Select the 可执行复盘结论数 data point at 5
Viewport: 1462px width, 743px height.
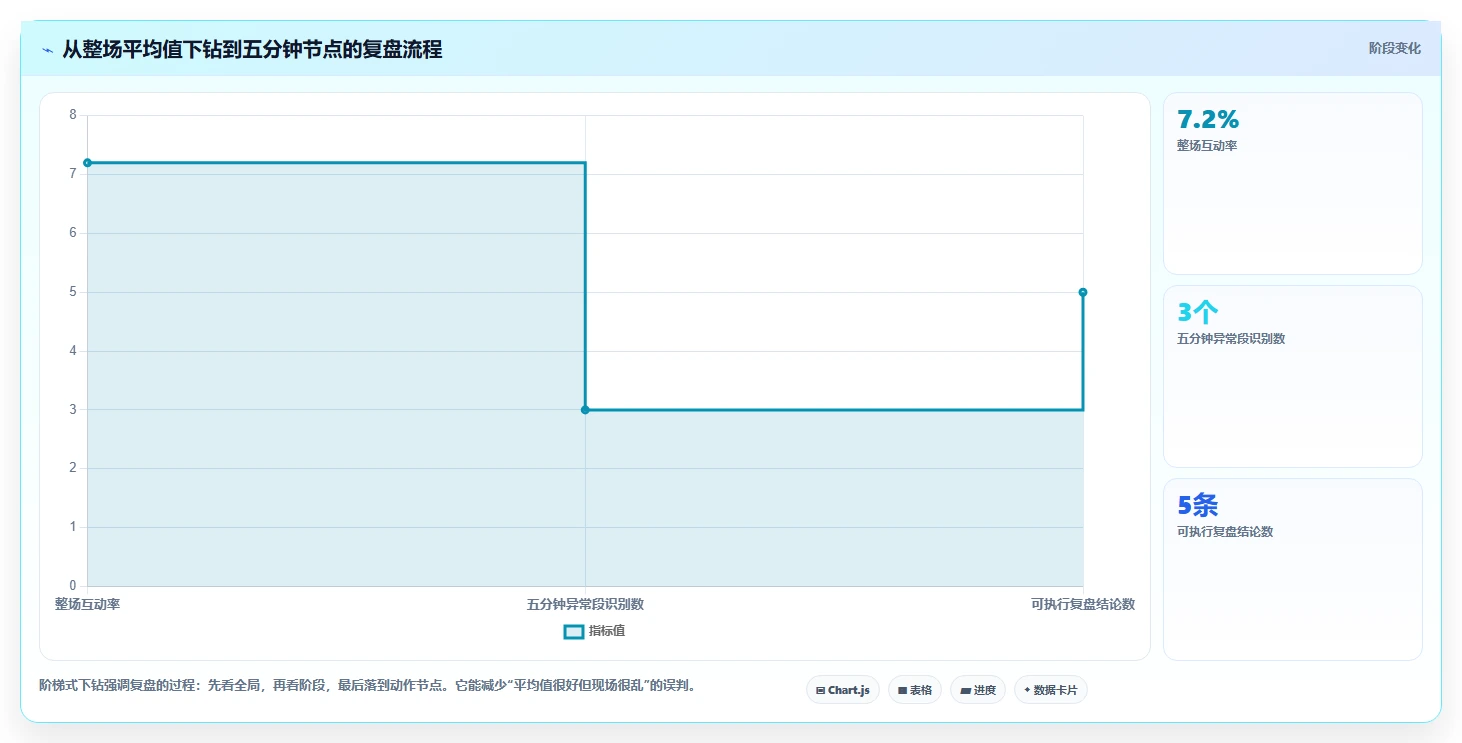pos(1083,292)
